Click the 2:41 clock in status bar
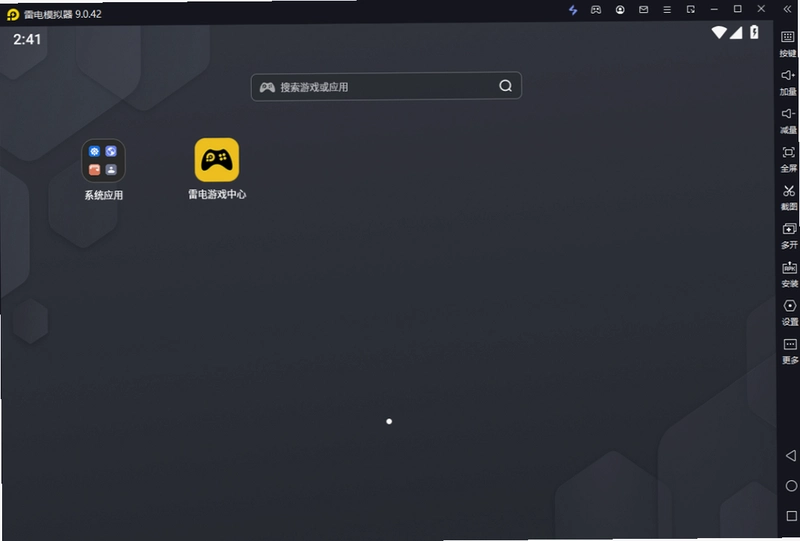This screenshot has width=800, height=541. pyautogui.click(x=27, y=39)
